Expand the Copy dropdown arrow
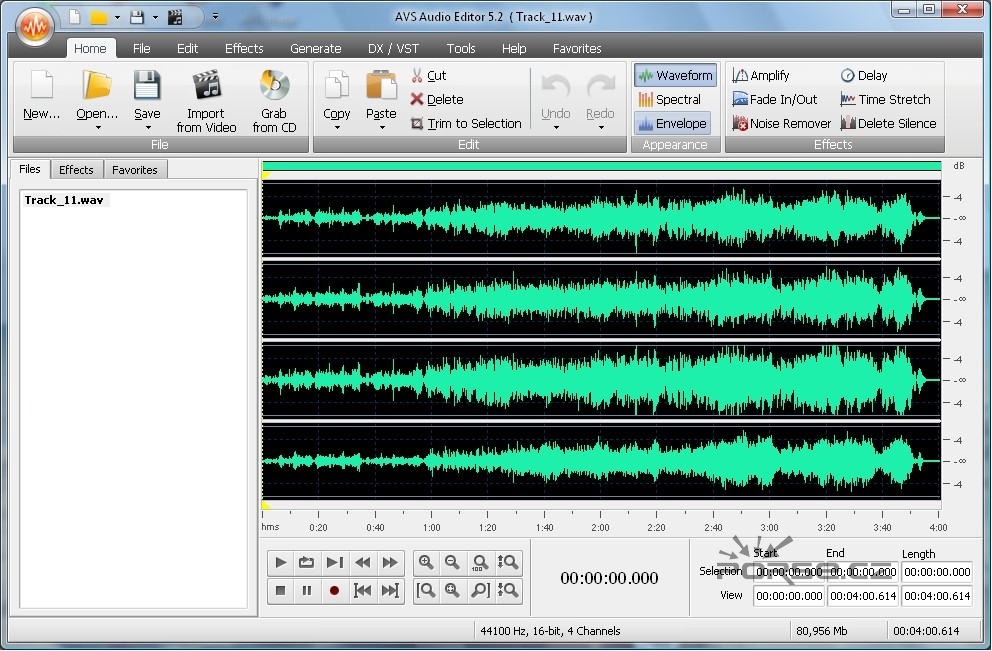Image resolution: width=992 pixels, height=651 pixels. coord(337,128)
